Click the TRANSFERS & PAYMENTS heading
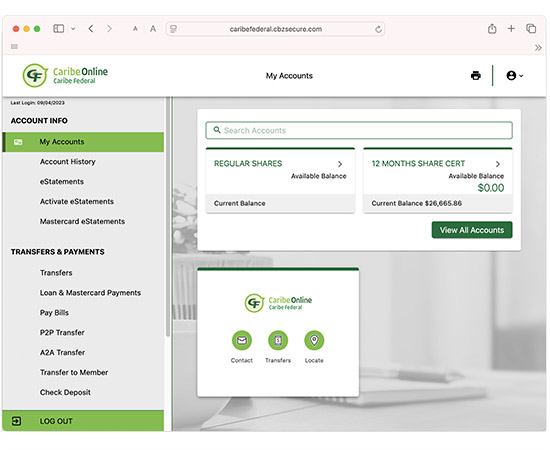 click(58, 252)
